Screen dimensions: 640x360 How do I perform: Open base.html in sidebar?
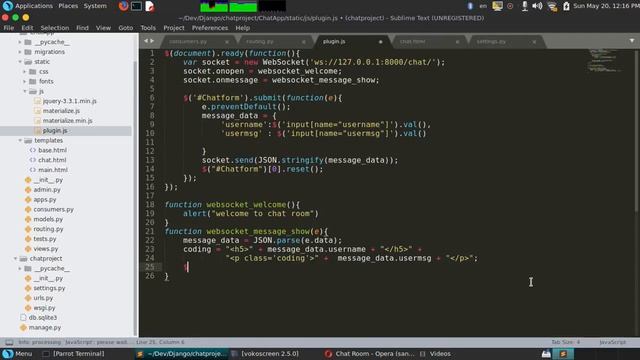52,150
